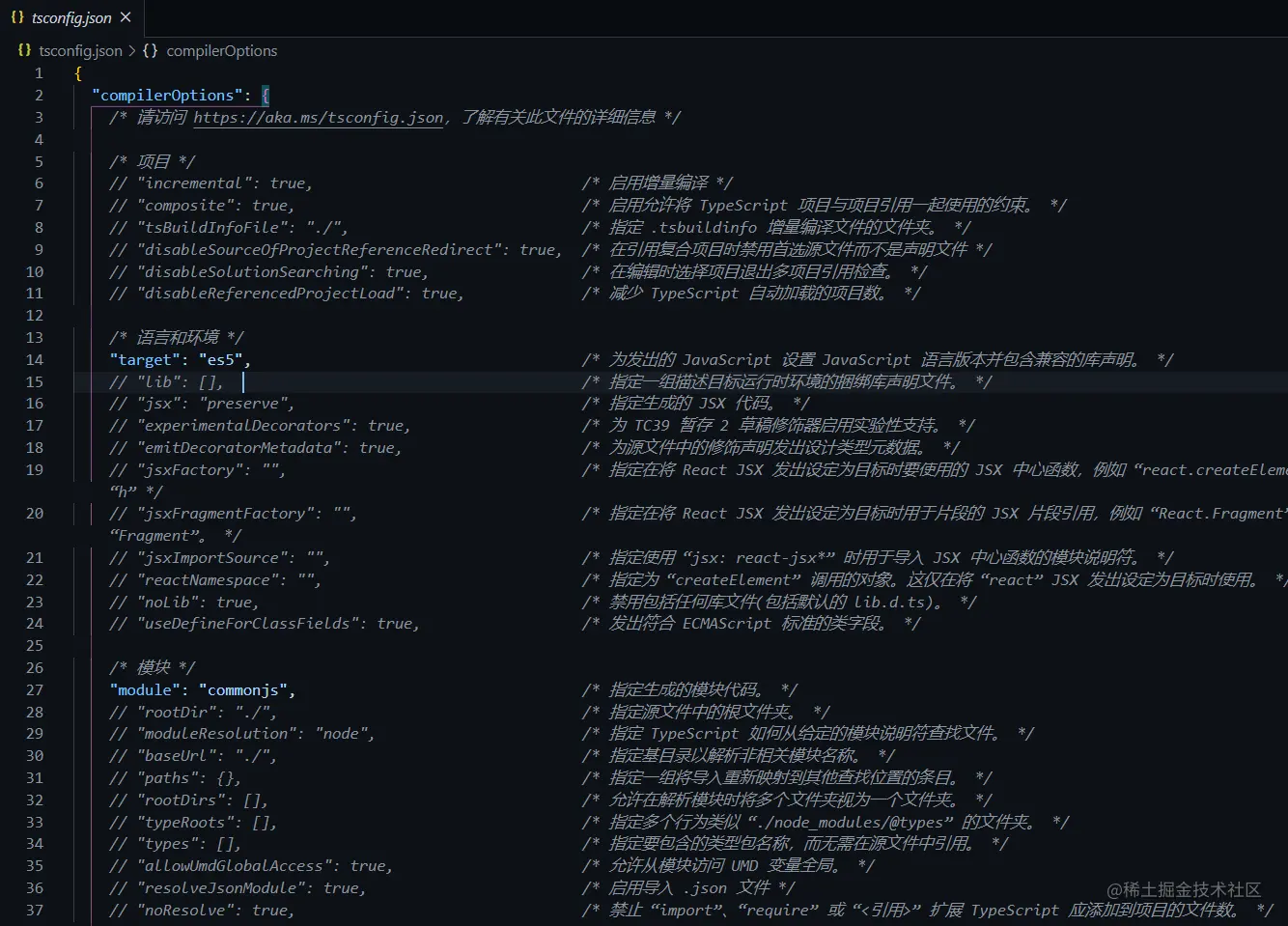Viewport: 1288px width, 926px height.
Task: Click the "compilerOptions" key on line 2
Action: point(167,95)
